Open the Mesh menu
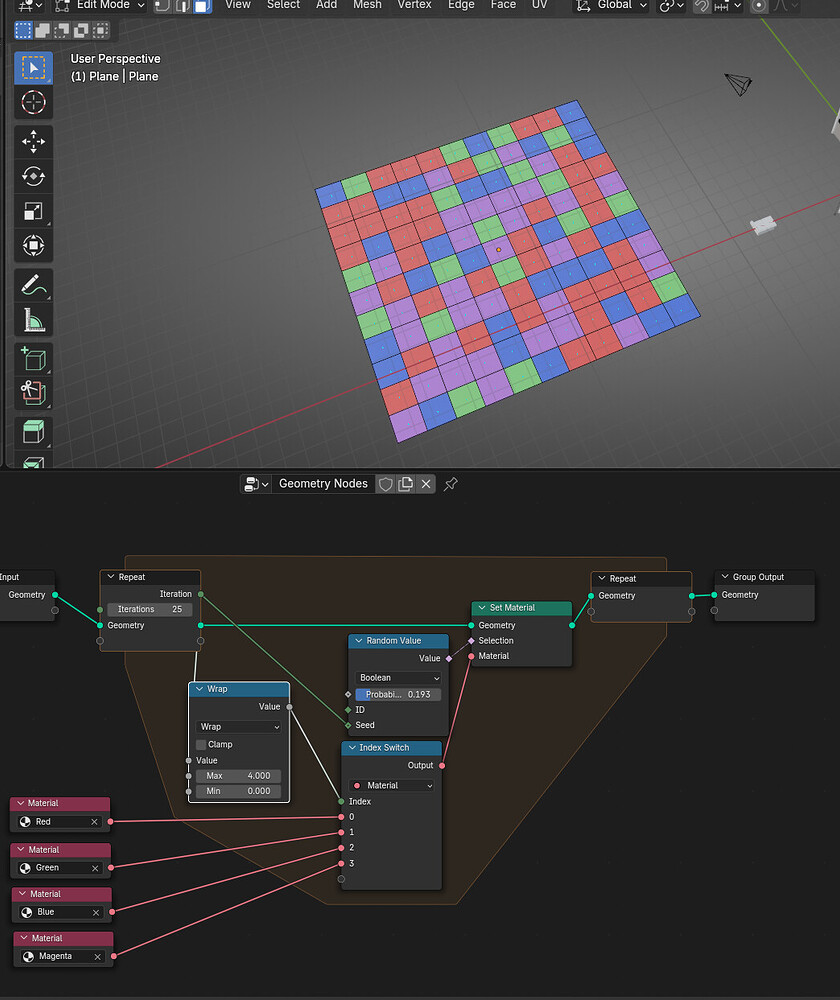This screenshot has width=840, height=1000. point(367,5)
